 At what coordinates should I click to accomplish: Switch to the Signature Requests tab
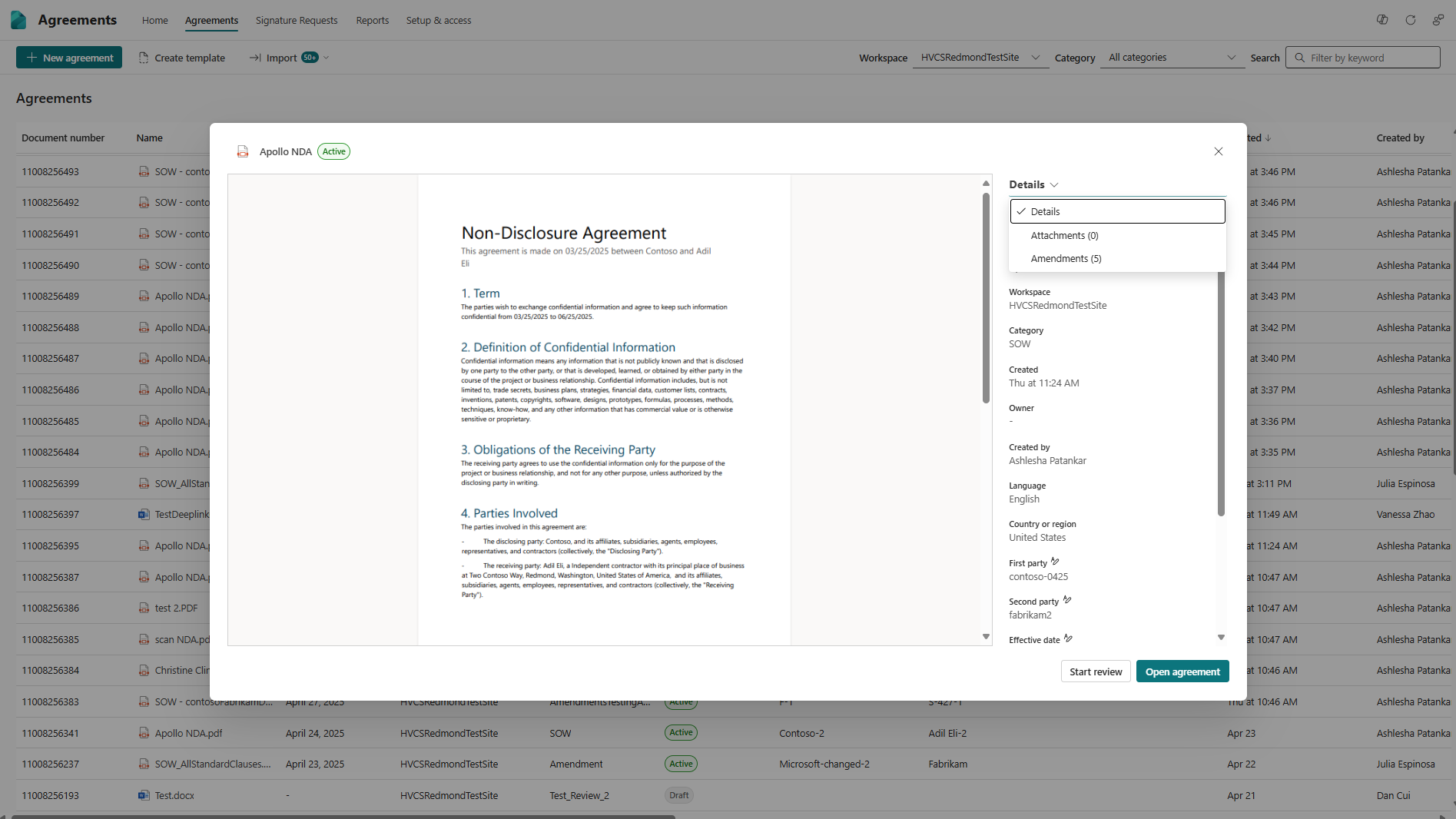tap(297, 20)
